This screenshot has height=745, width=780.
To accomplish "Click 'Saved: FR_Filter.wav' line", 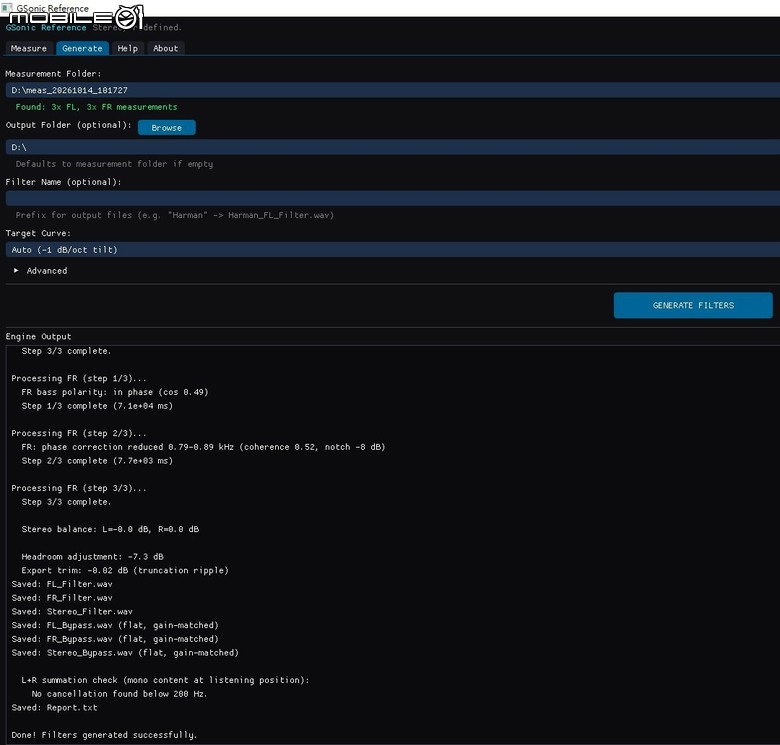I will [x=62, y=598].
